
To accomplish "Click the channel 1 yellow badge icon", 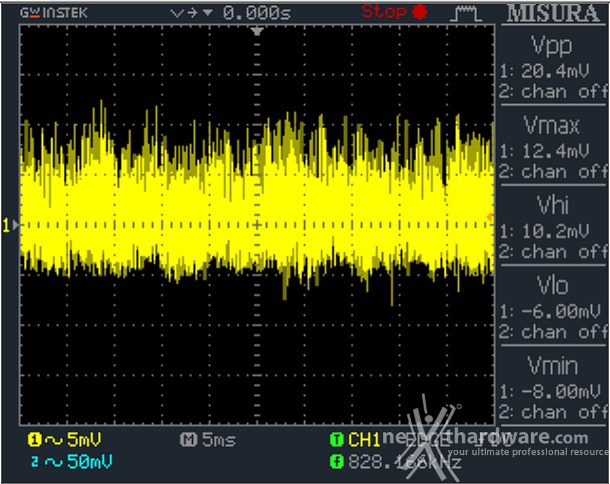I will 34,440.
